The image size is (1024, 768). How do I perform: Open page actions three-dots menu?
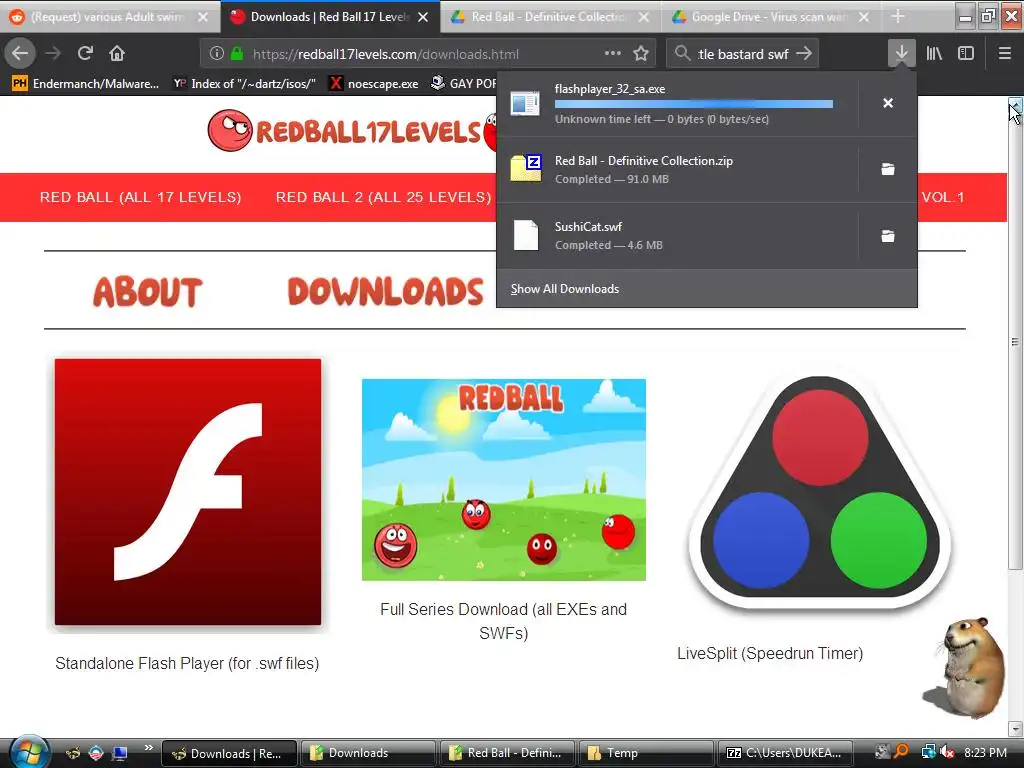(613, 54)
